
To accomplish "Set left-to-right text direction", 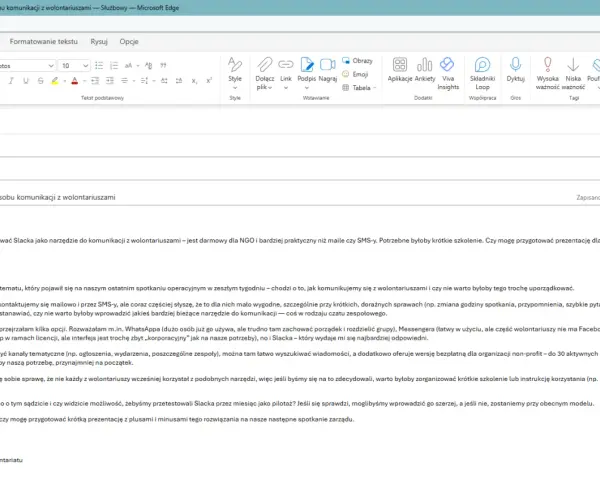I will pyautogui.click(x=164, y=81).
